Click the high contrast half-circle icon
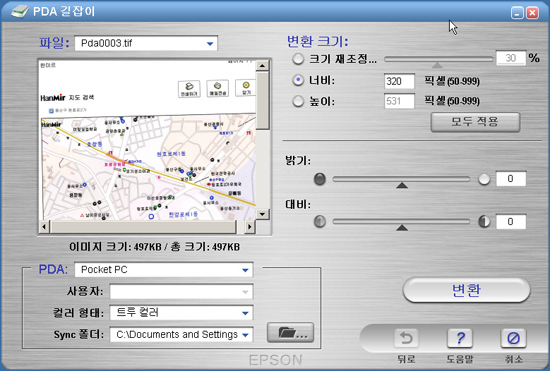This screenshot has width=550, height=371. pyautogui.click(x=484, y=222)
